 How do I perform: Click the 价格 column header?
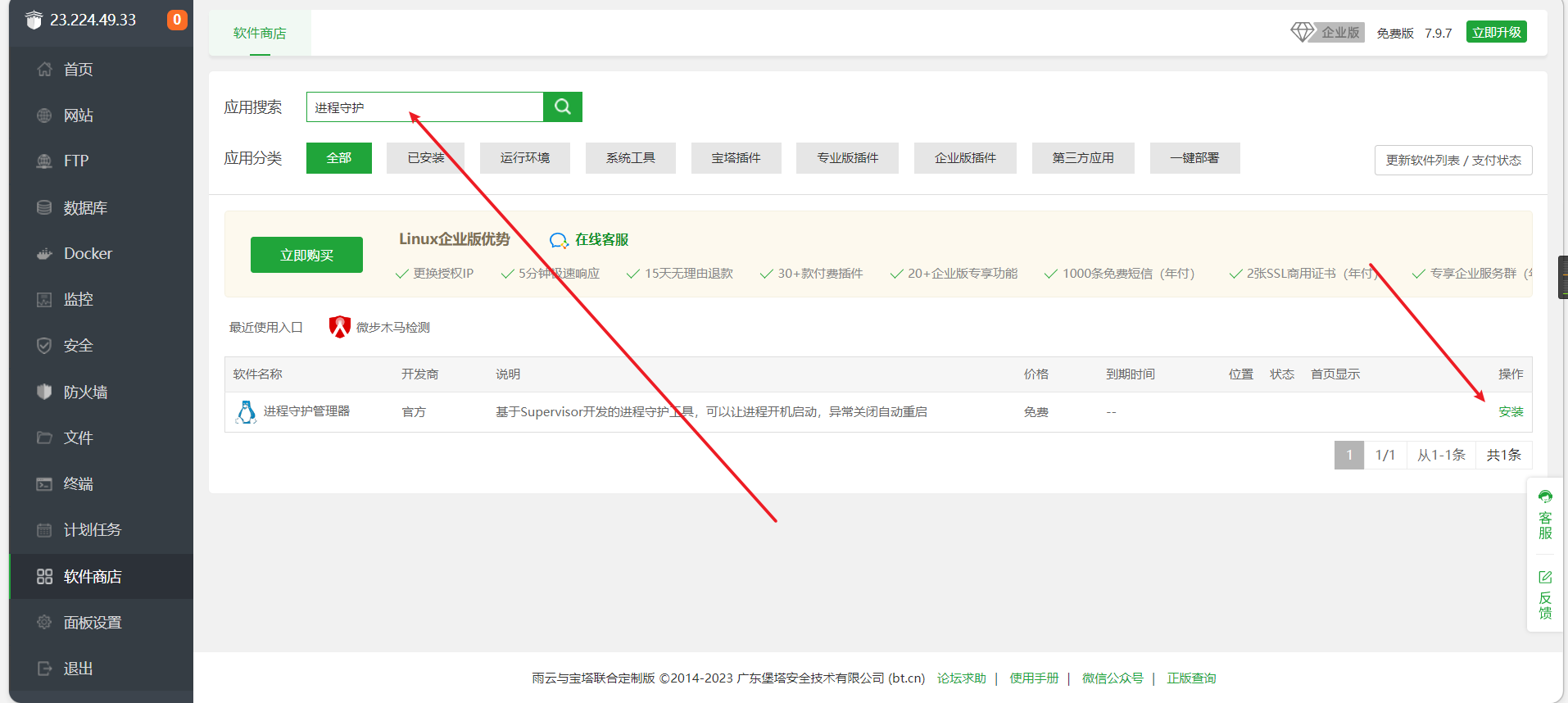pos(1036,374)
